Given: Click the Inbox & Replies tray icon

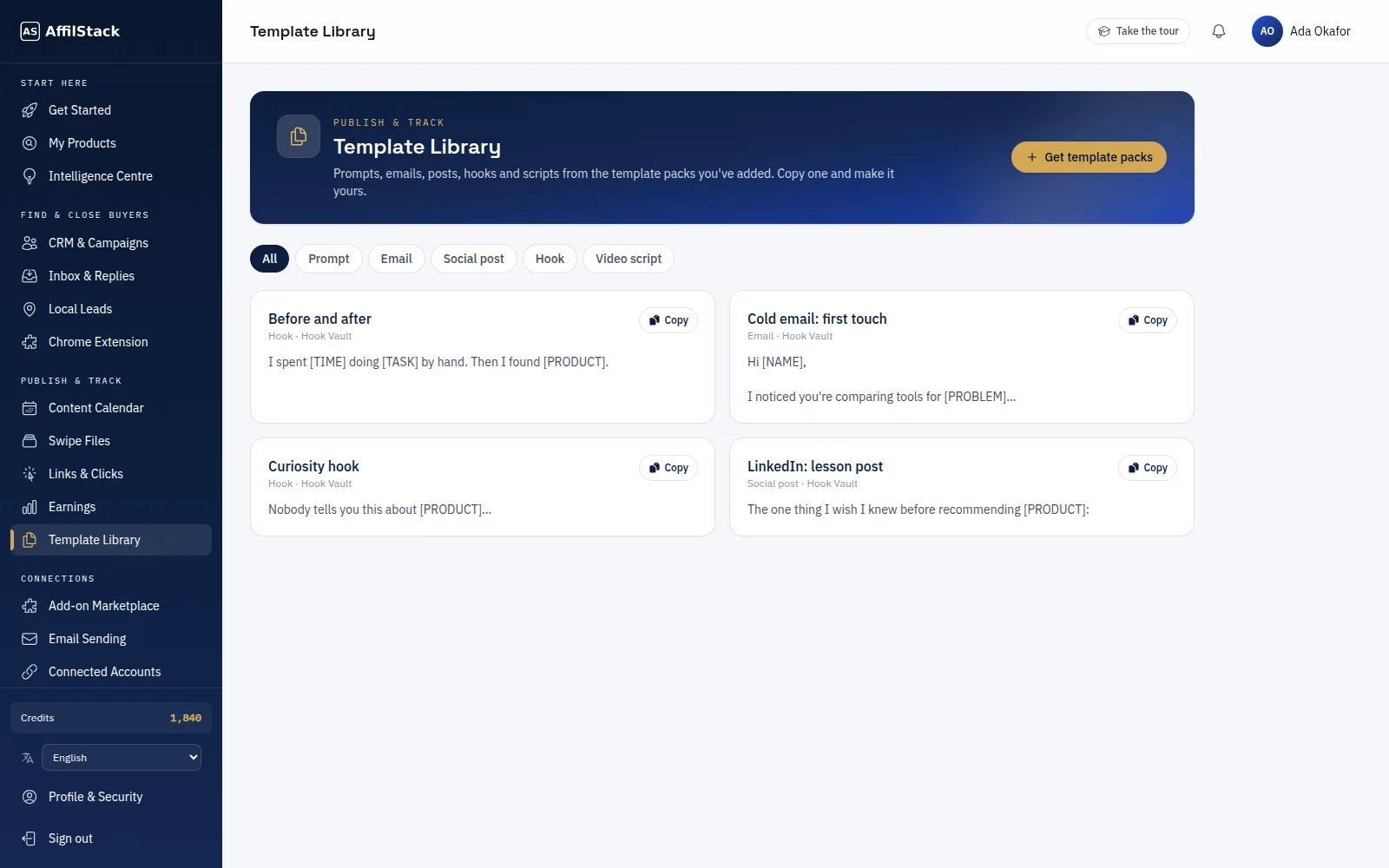Looking at the screenshot, I should click(x=30, y=276).
